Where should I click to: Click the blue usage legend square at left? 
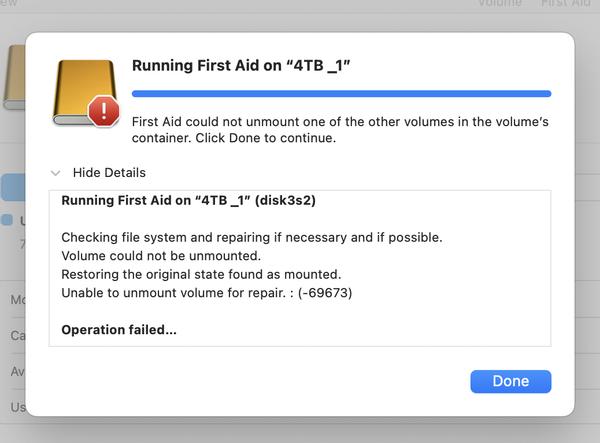coord(7,220)
